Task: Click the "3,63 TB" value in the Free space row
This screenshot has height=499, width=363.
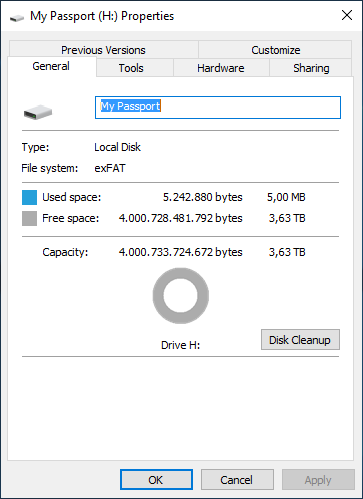Action: (x=287, y=218)
